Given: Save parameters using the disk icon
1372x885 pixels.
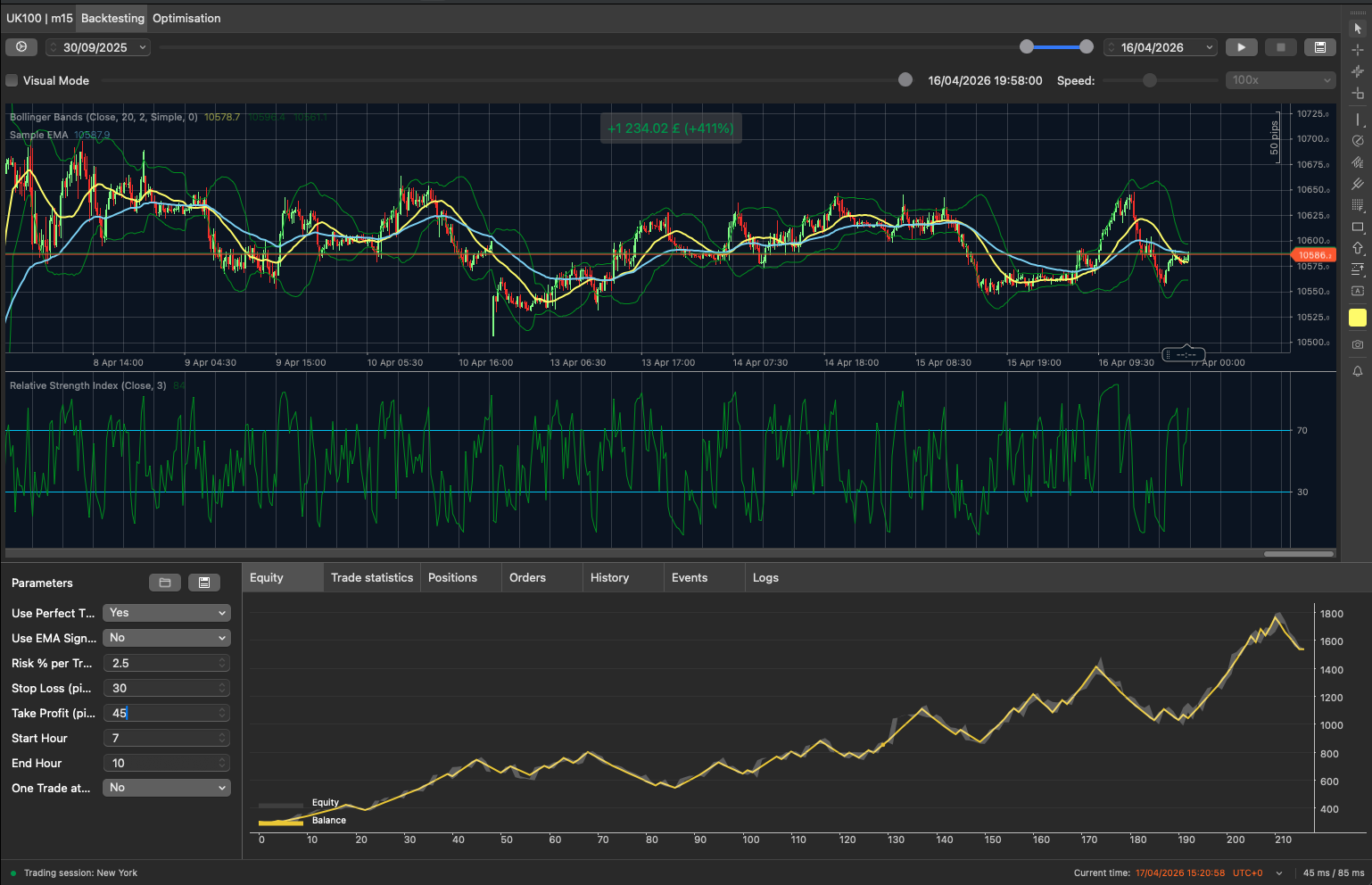Looking at the screenshot, I should (x=204, y=583).
